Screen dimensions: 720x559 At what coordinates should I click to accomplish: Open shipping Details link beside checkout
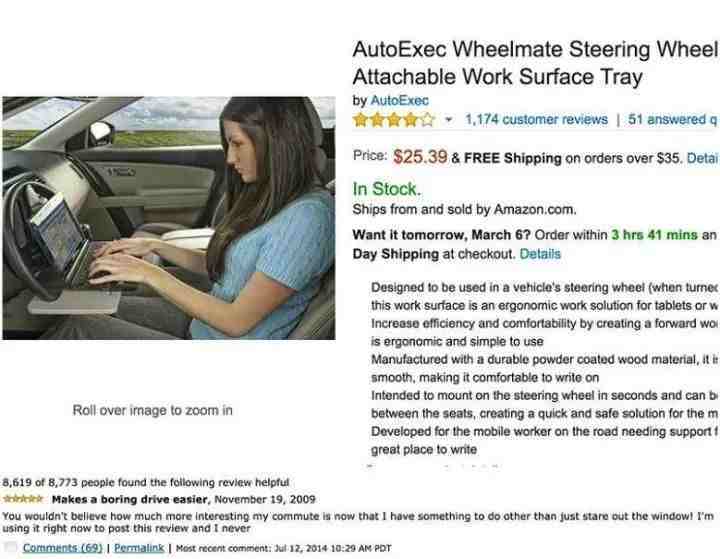pyautogui.click(x=540, y=254)
